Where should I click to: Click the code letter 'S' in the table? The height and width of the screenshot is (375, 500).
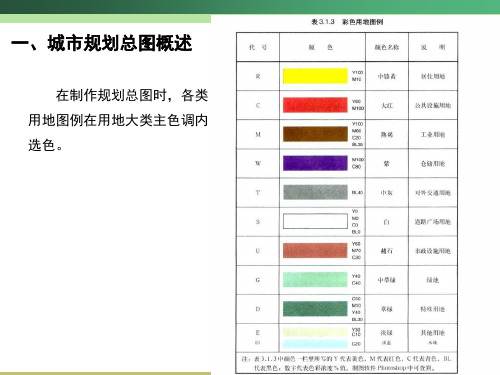(258, 222)
